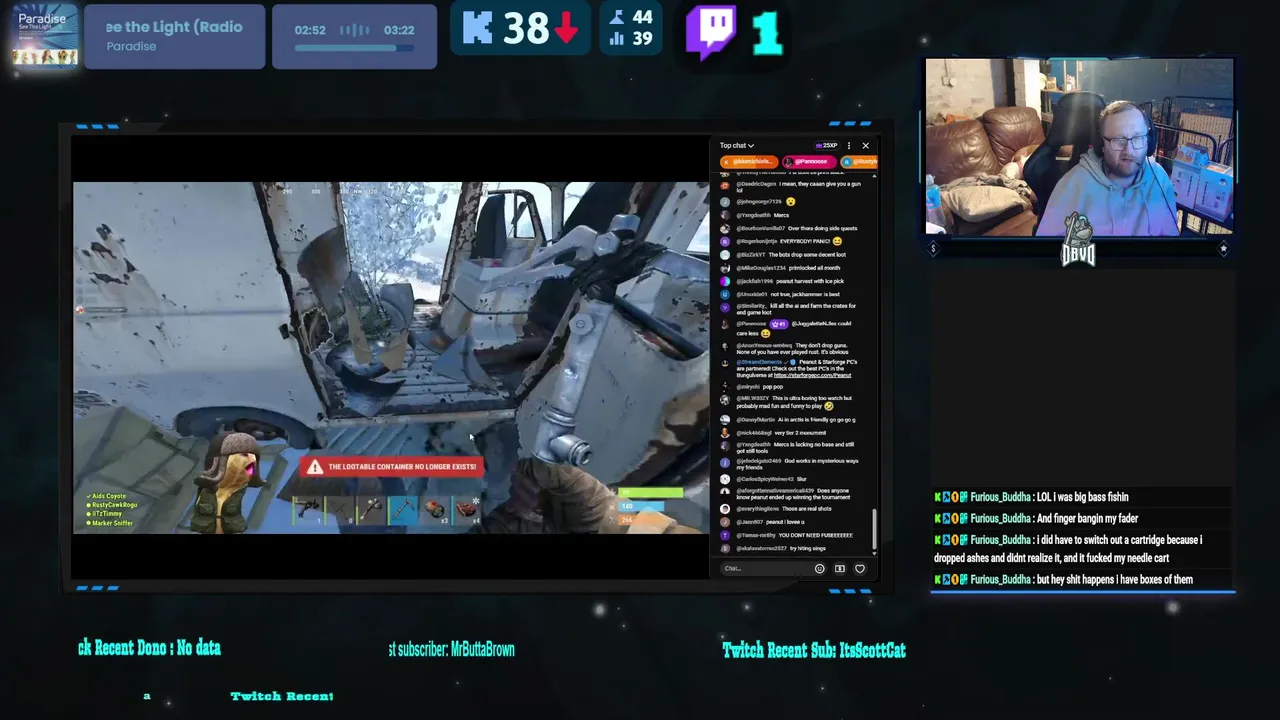Image resolution: width=1280 pixels, height=720 pixels.
Task: Click the 25XP points badge in chat
Action: (x=827, y=146)
